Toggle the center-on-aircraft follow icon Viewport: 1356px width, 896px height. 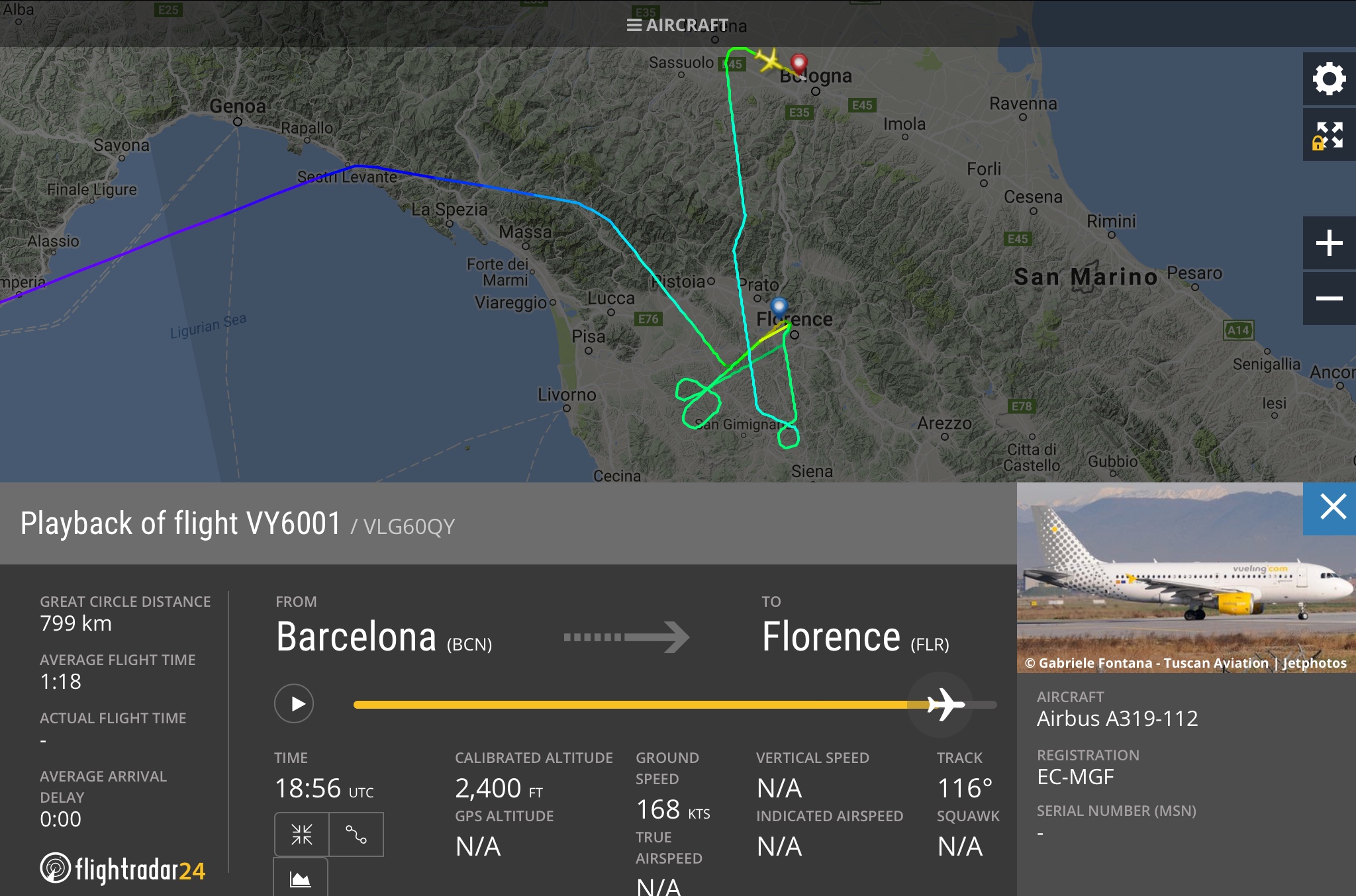coord(302,834)
